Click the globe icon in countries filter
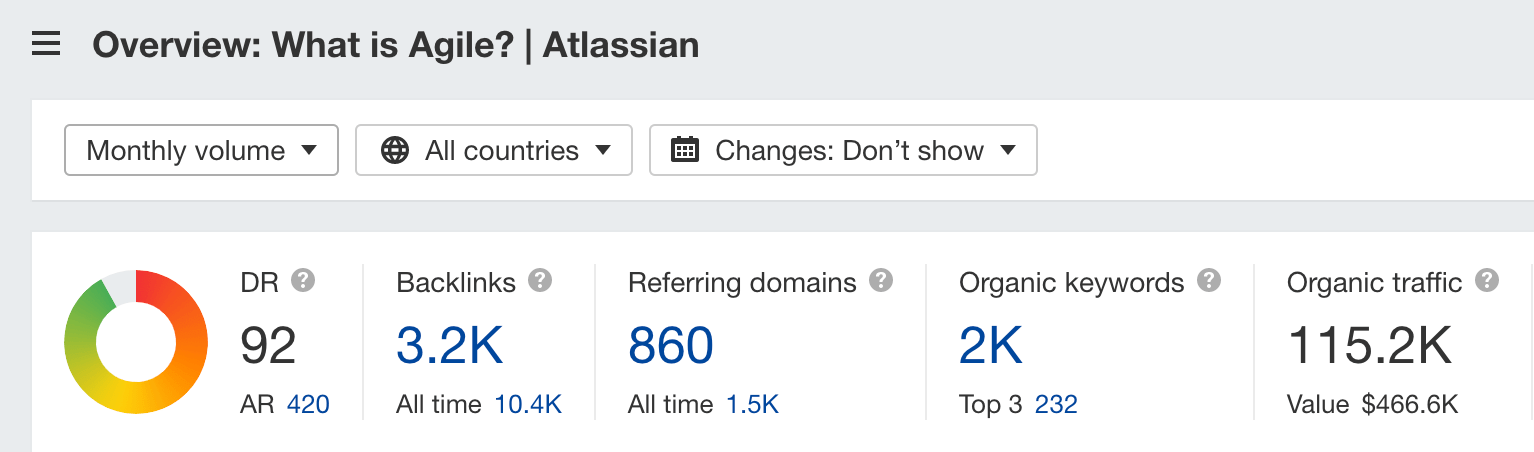This screenshot has height=452, width=1534. coord(395,151)
